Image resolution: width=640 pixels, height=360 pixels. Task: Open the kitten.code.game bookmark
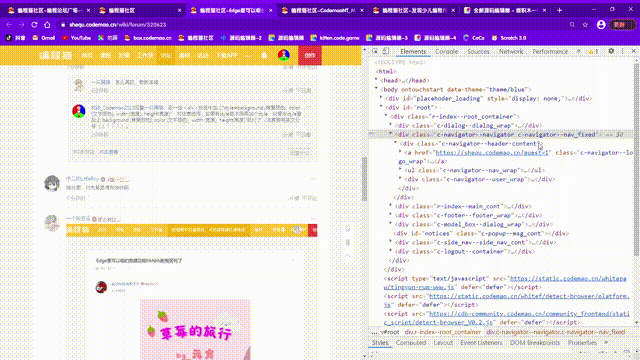pos(335,38)
